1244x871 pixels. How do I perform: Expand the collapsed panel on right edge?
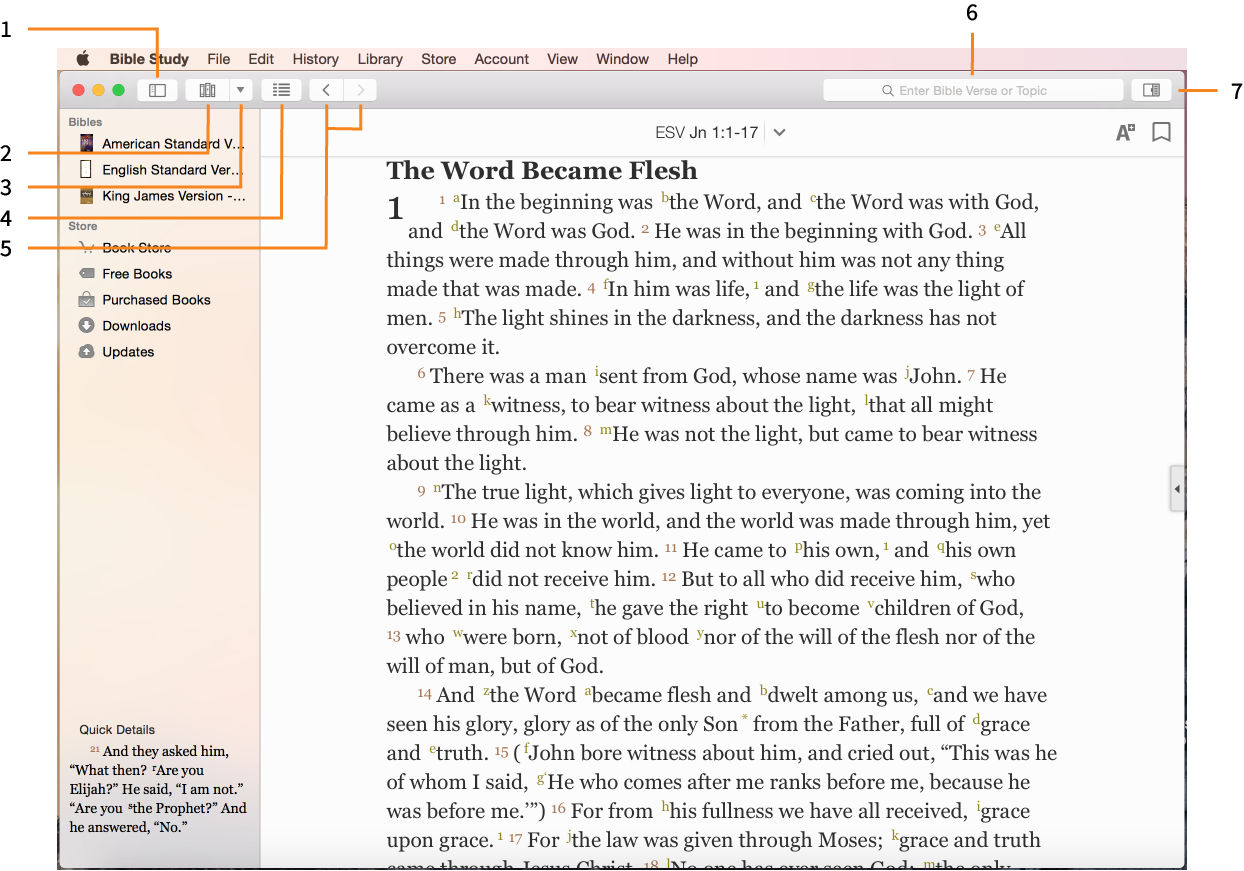tap(1177, 489)
